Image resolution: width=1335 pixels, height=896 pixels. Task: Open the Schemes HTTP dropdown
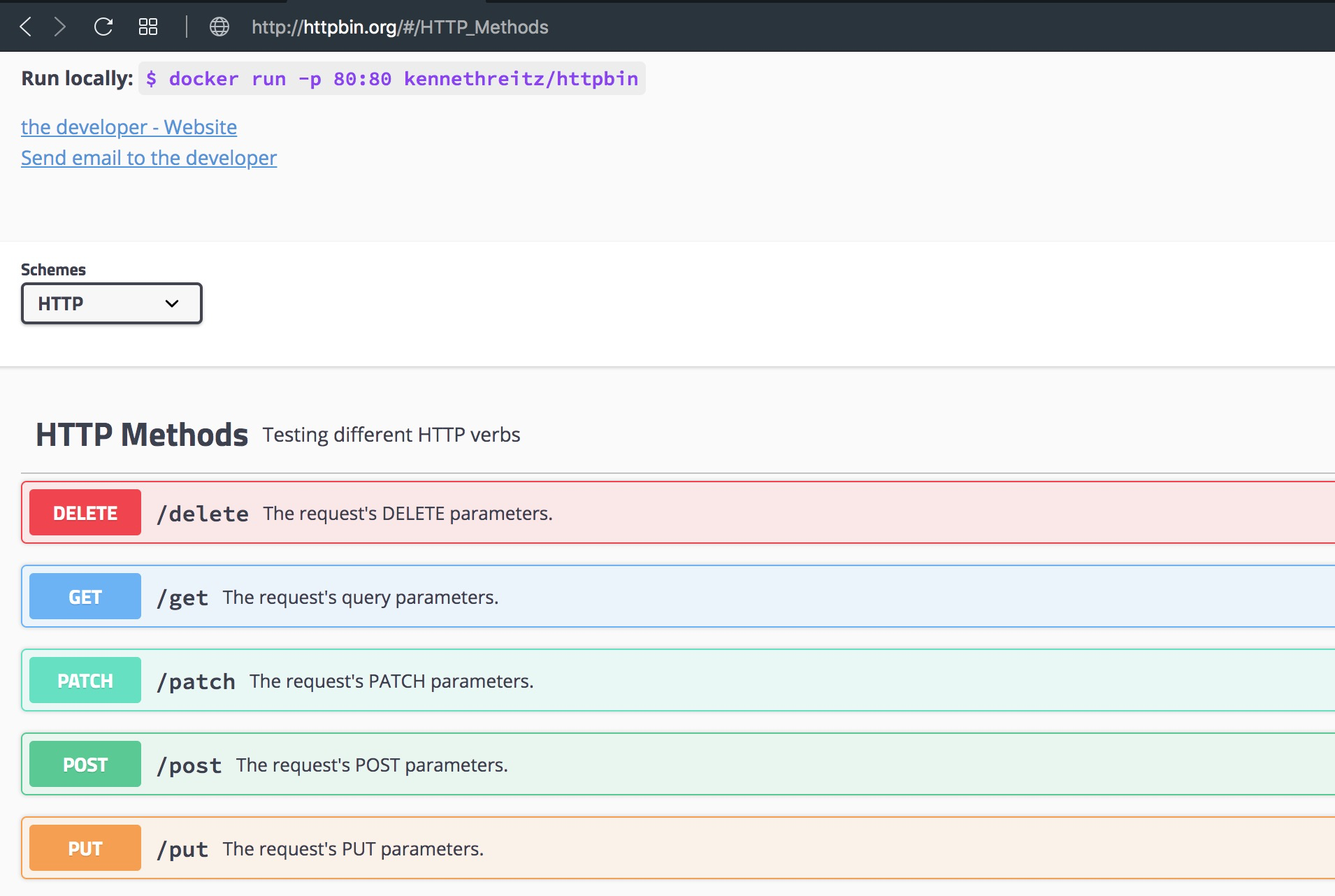[111, 303]
